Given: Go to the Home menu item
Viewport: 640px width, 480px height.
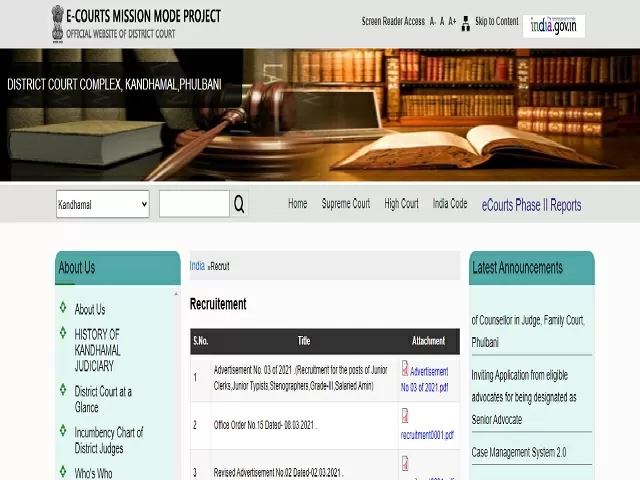Looking at the screenshot, I should point(298,204).
